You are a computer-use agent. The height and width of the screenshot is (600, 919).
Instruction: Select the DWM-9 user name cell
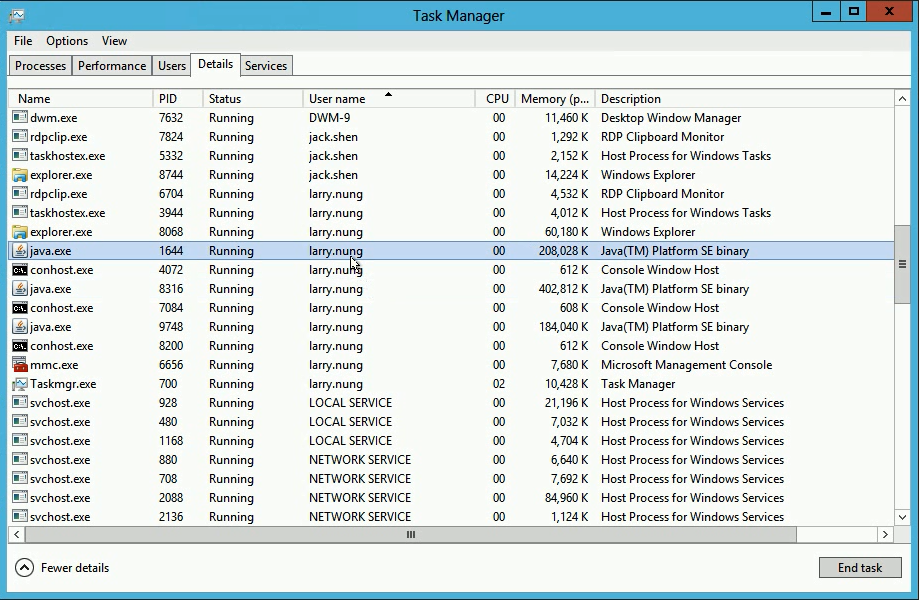(329, 118)
